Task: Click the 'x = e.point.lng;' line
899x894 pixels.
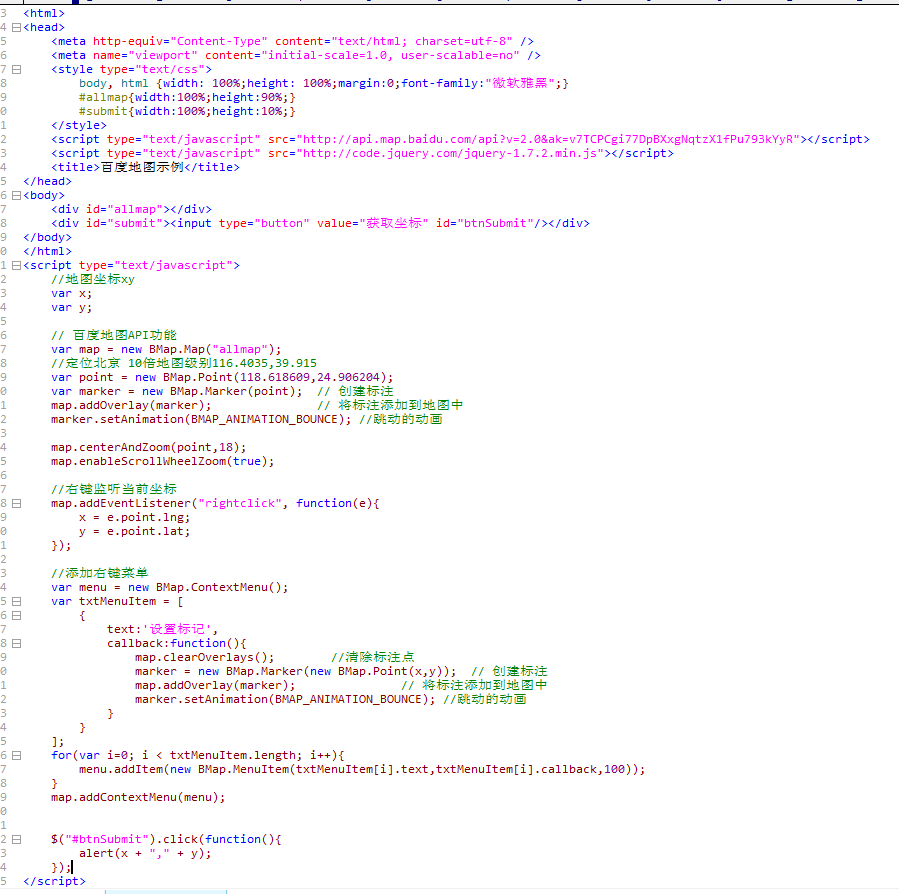Action: point(135,517)
